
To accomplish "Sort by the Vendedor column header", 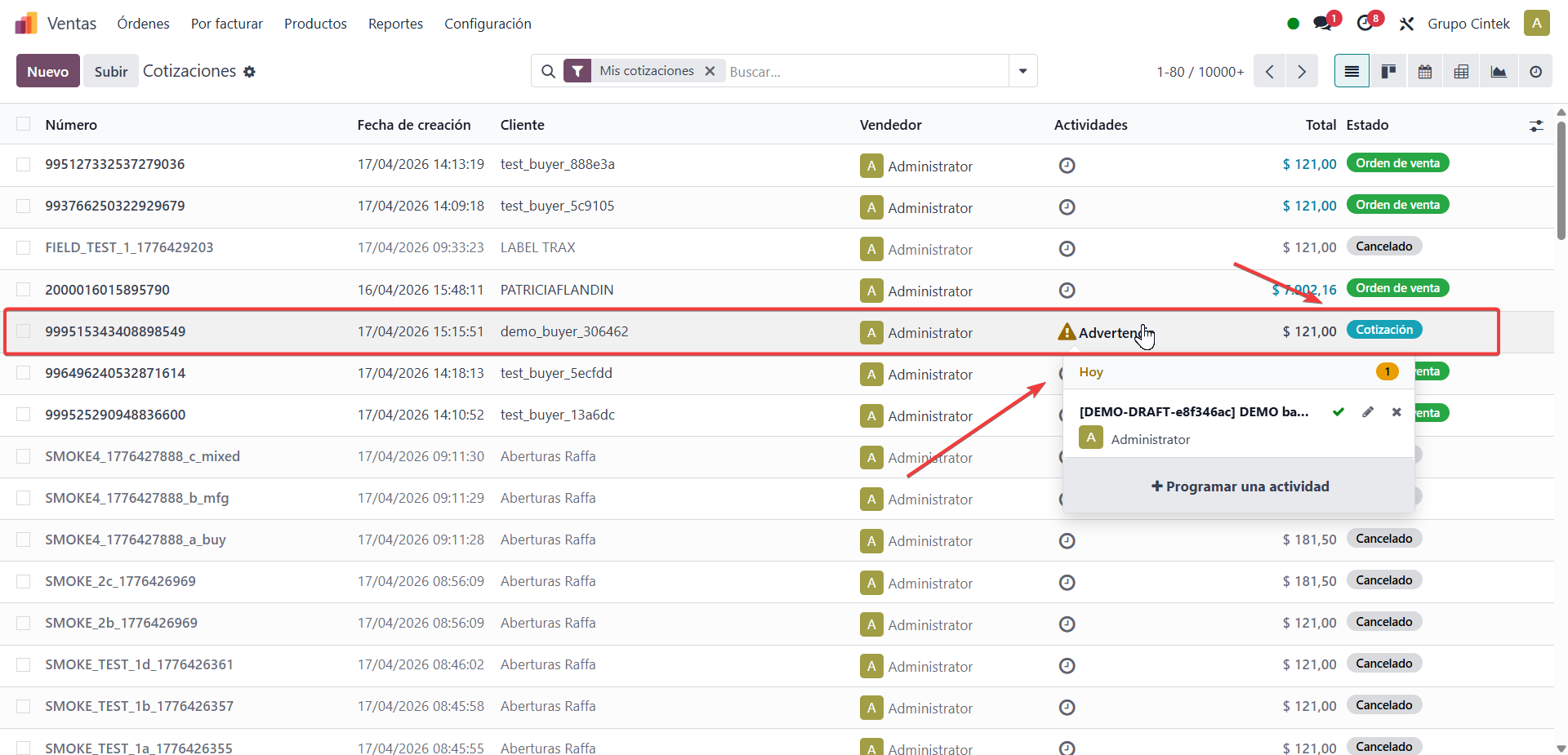I will pyautogui.click(x=890, y=125).
